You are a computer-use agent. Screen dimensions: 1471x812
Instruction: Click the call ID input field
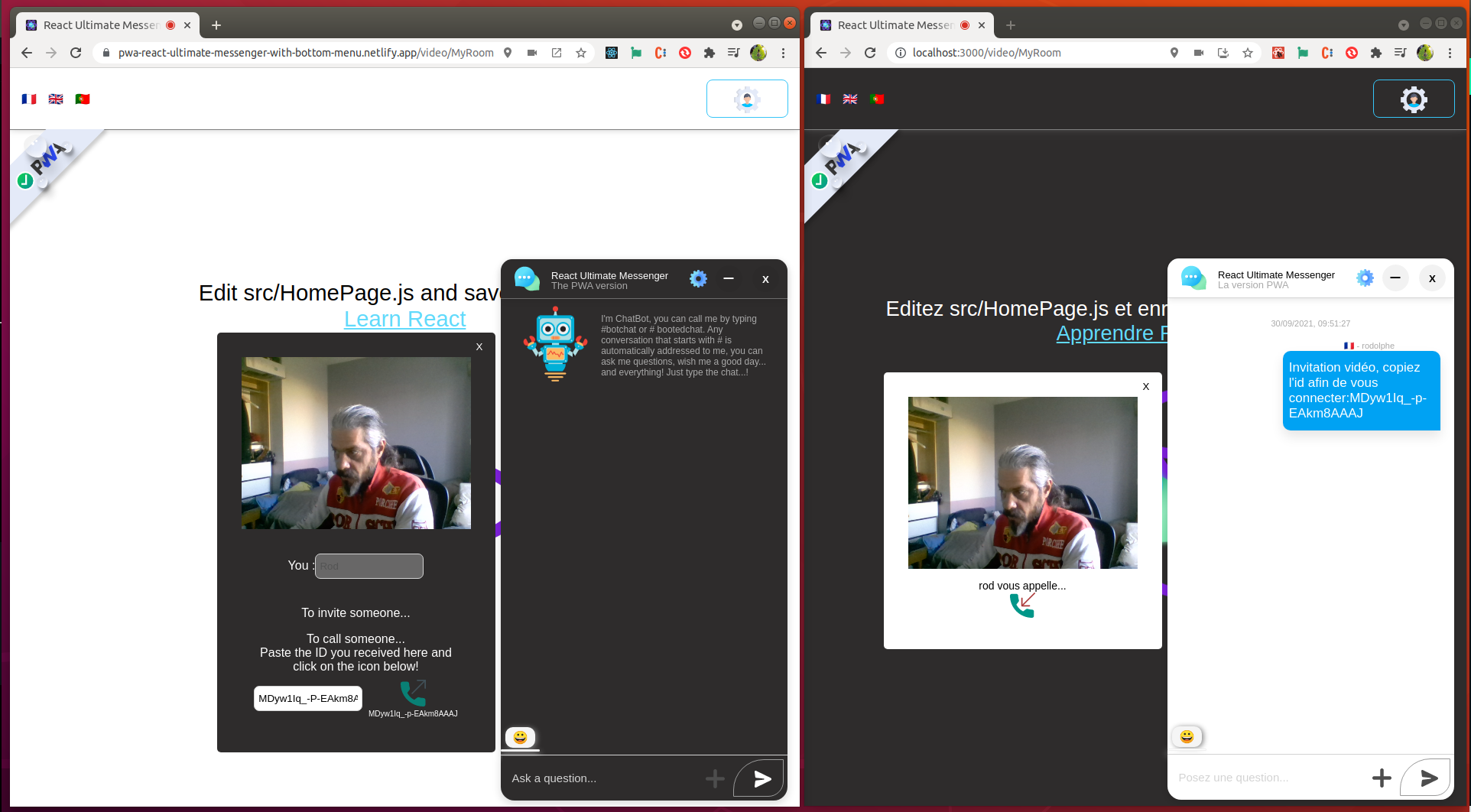pos(307,698)
